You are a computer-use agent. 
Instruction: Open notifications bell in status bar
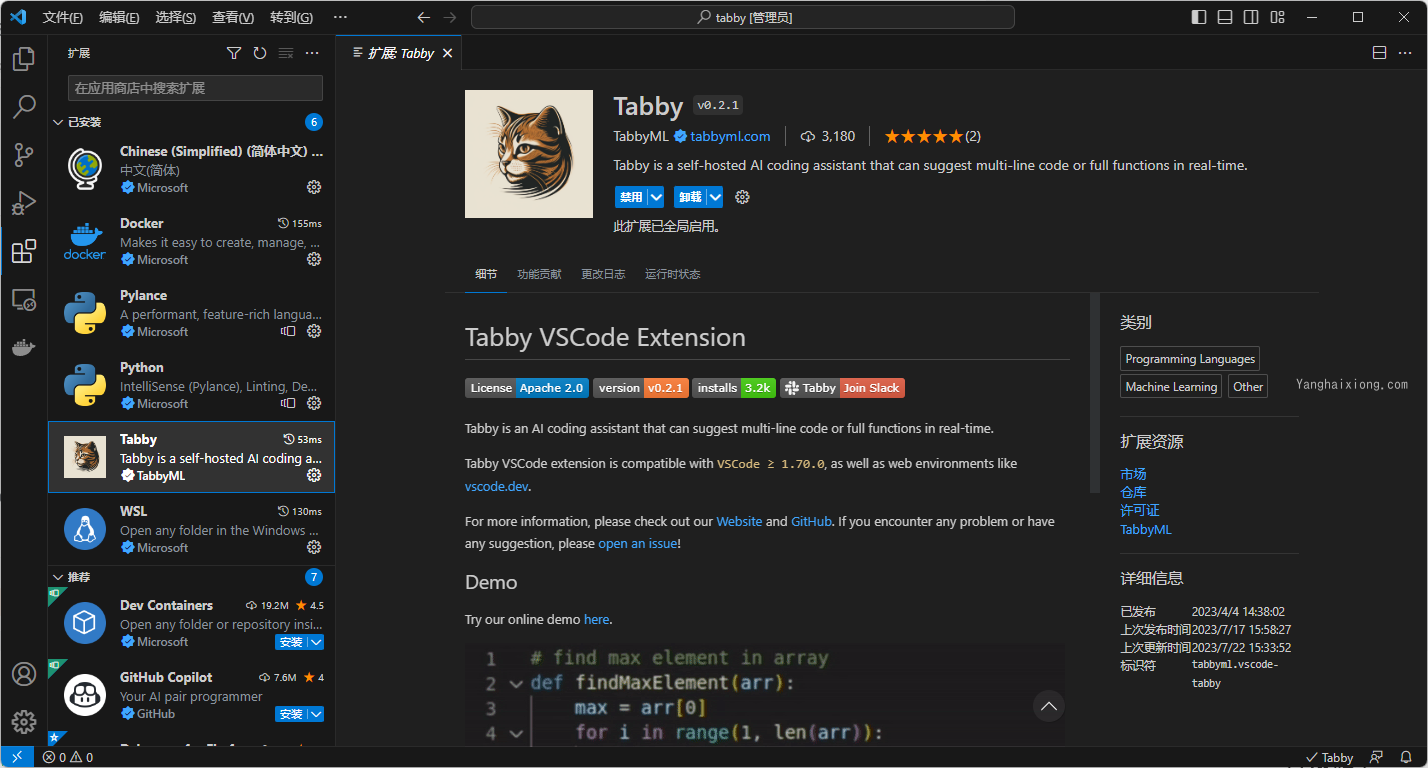(x=1405, y=757)
